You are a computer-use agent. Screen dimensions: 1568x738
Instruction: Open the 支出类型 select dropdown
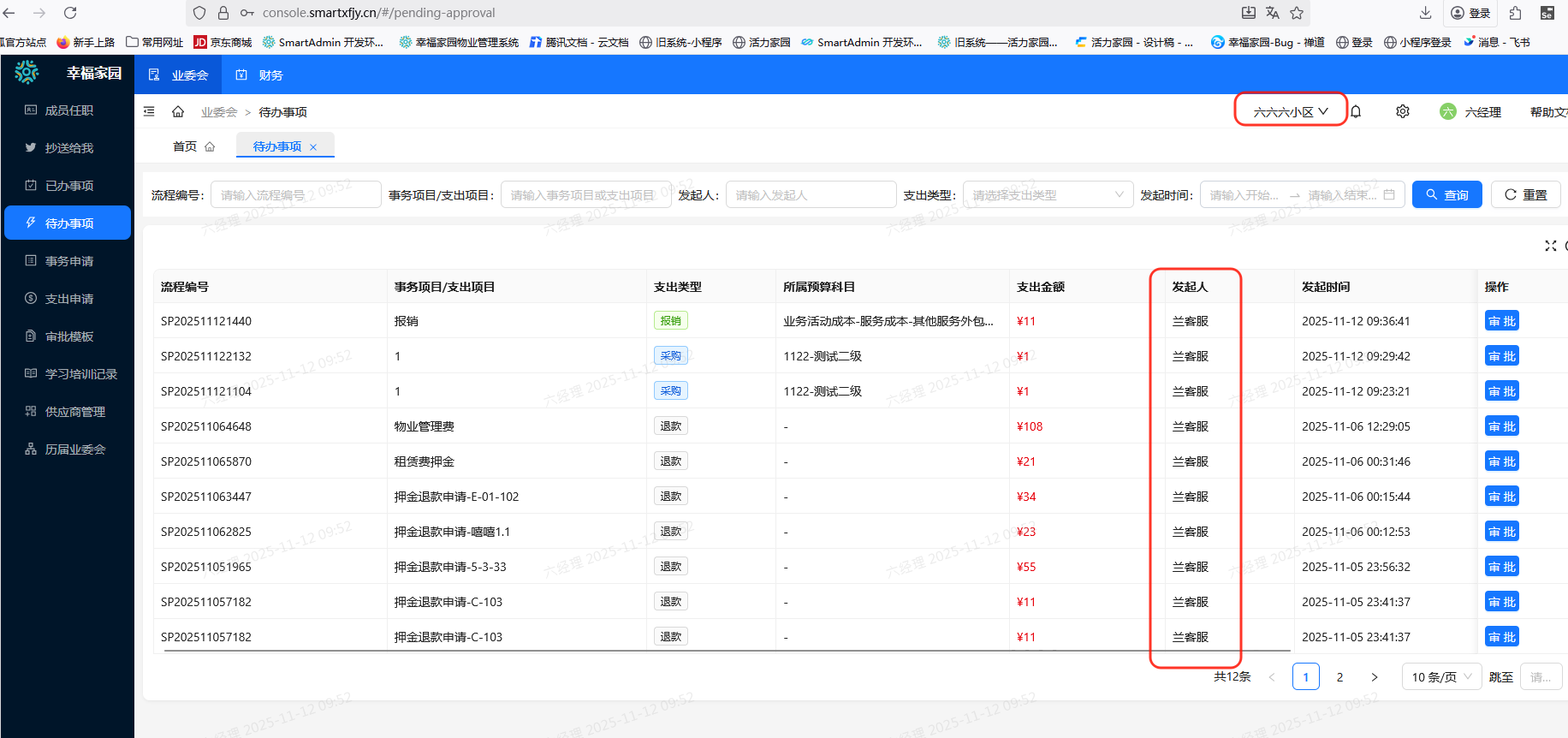[1048, 195]
